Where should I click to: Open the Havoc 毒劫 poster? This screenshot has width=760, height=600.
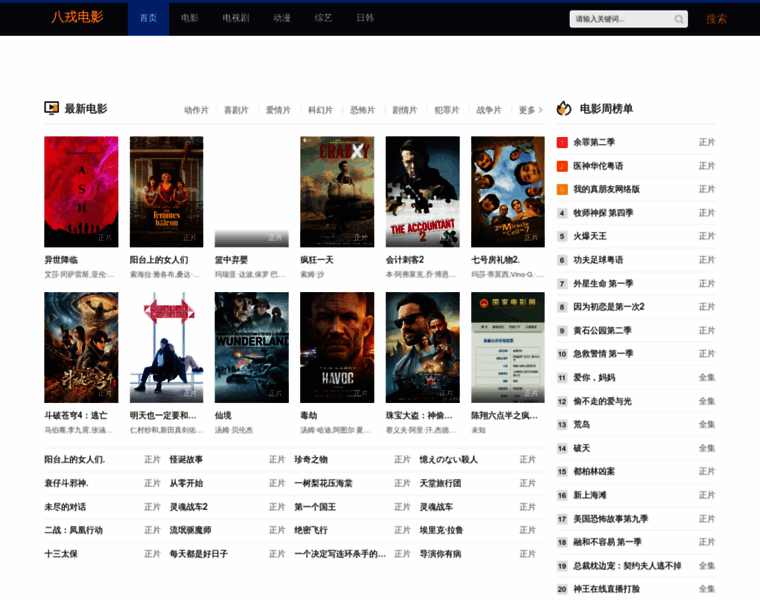(337, 347)
